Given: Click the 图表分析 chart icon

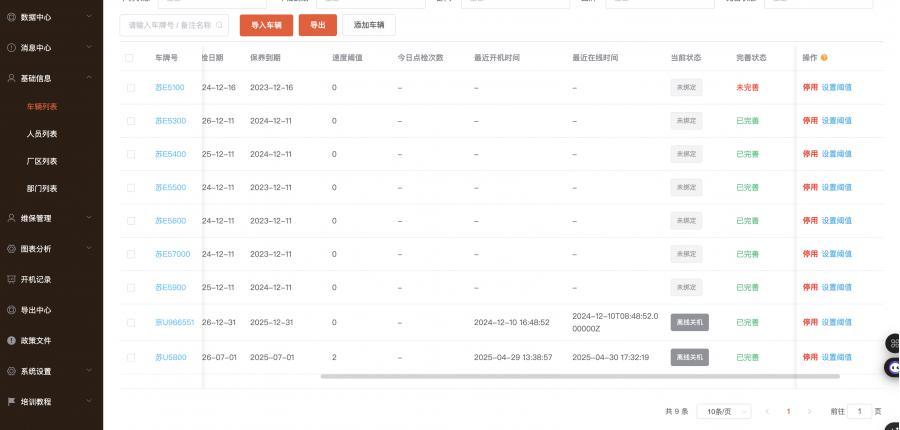Looking at the screenshot, I should (x=11, y=249).
